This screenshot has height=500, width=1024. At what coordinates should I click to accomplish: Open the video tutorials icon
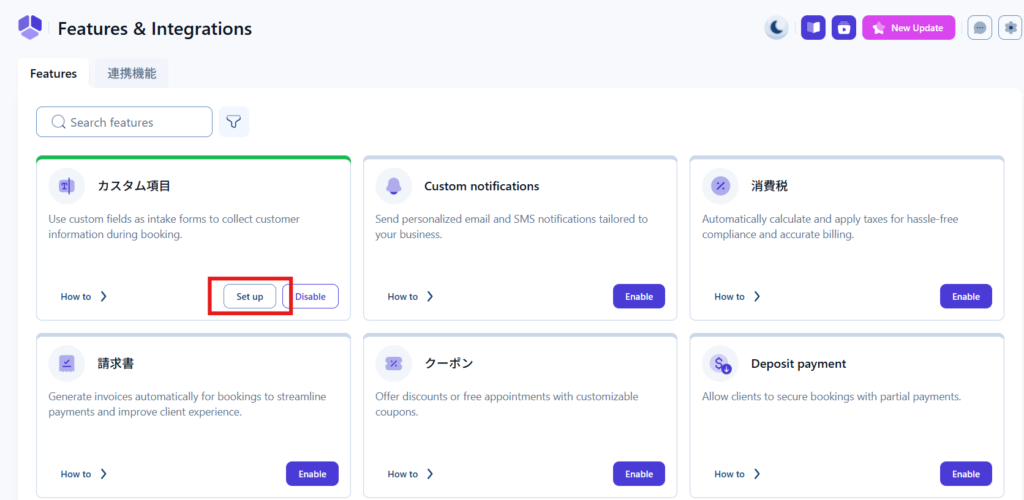(x=844, y=28)
